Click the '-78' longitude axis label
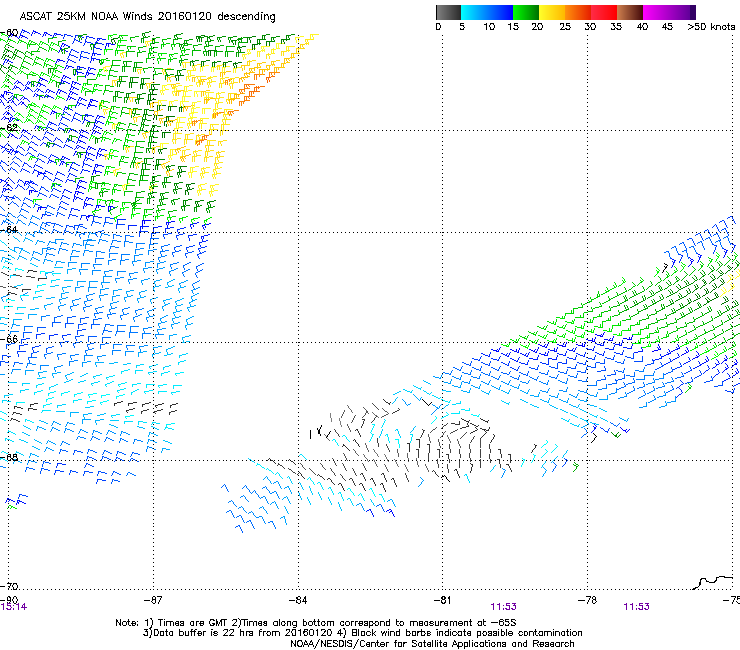This screenshot has width=740, height=650. [x=588, y=600]
